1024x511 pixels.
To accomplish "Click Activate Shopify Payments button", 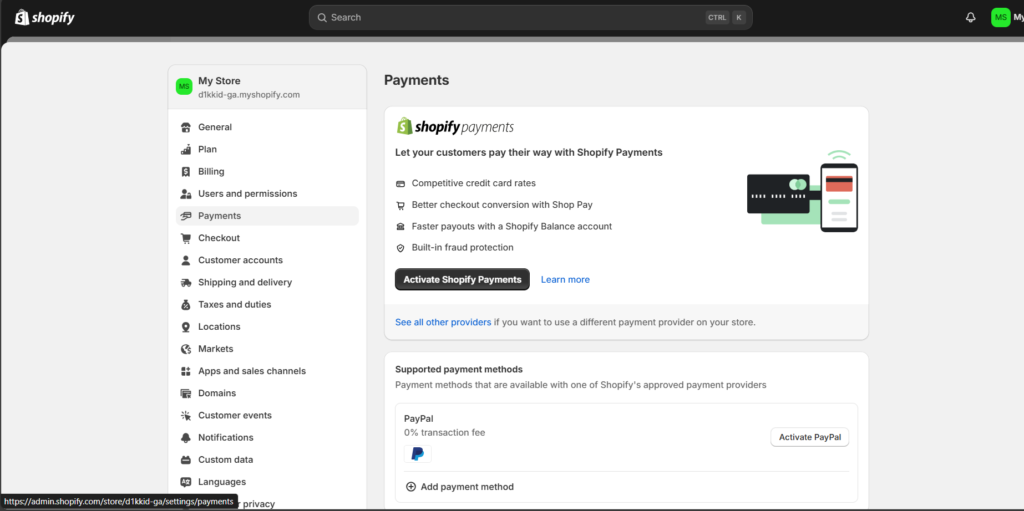I will click(462, 280).
